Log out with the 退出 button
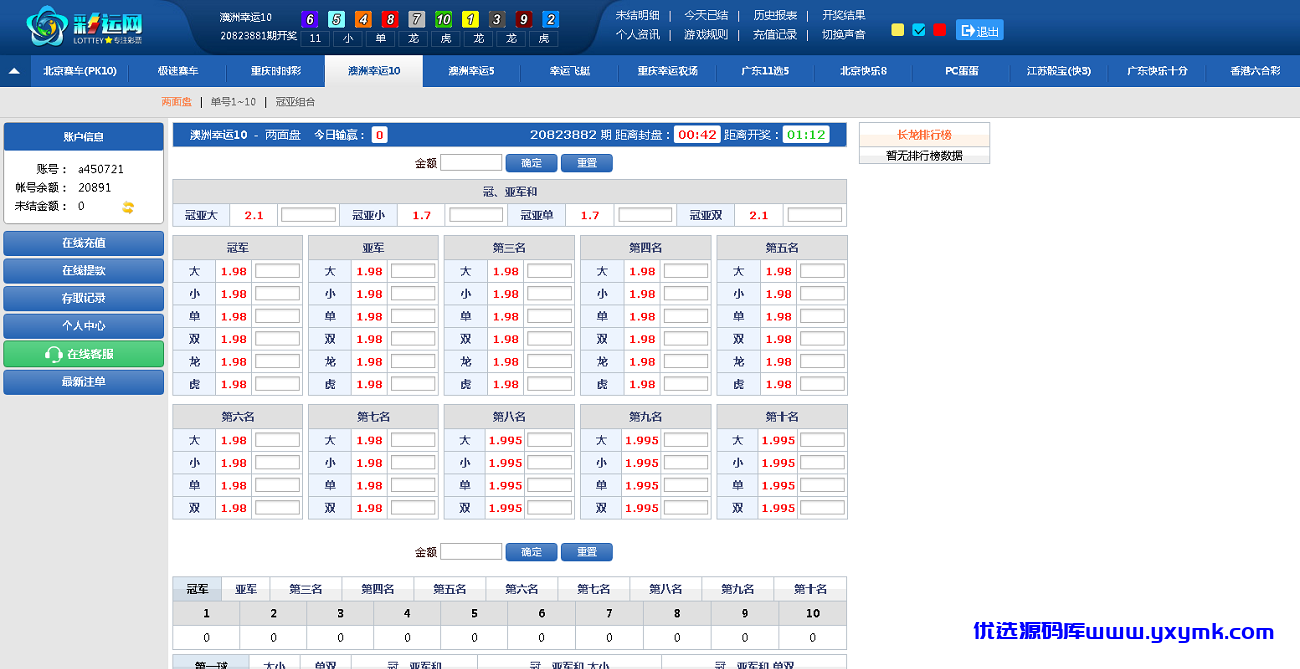This screenshot has height=669, width=1300. (980, 31)
